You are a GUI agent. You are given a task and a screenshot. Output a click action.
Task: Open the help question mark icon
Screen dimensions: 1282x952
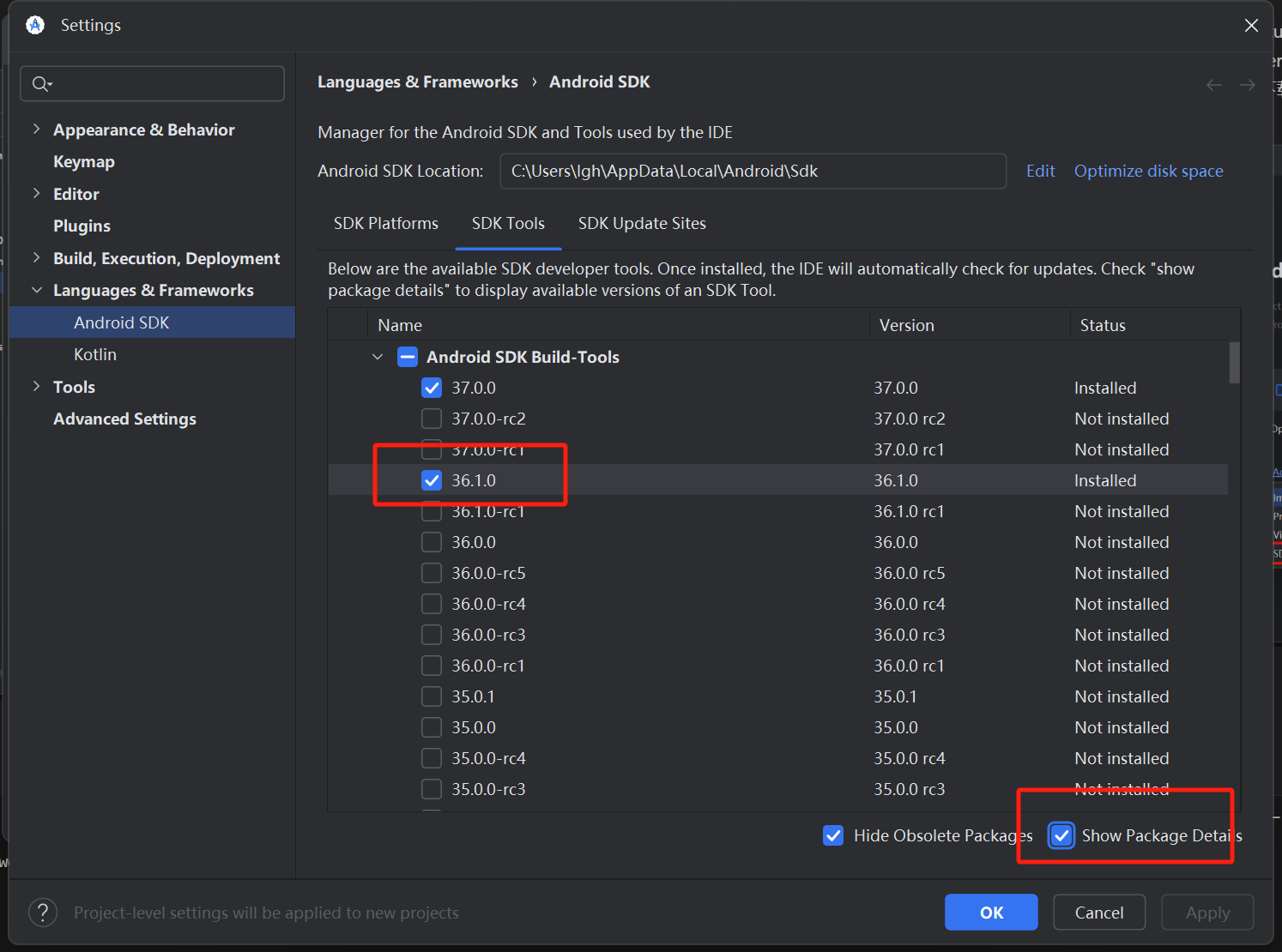(43, 913)
